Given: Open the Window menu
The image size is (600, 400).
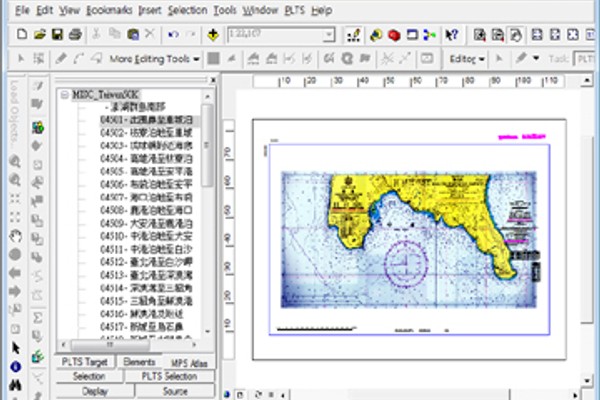Looking at the screenshot, I should [x=260, y=10].
